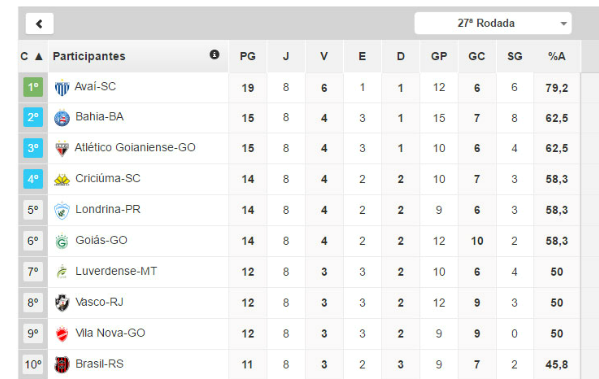Sort table by SG column header

tap(515, 57)
